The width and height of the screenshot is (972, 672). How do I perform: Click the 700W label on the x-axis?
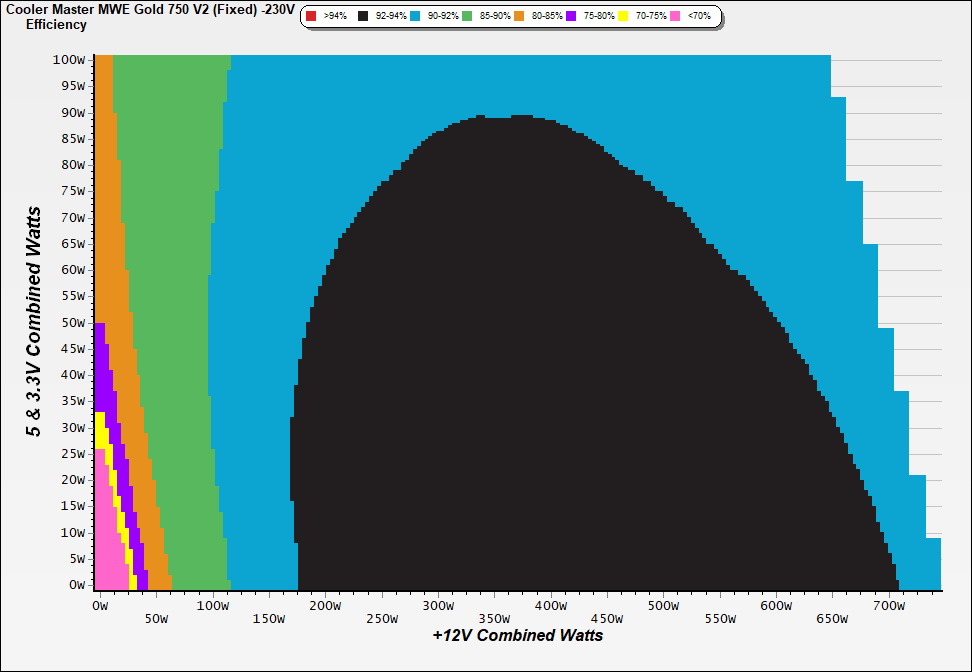click(x=889, y=606)
